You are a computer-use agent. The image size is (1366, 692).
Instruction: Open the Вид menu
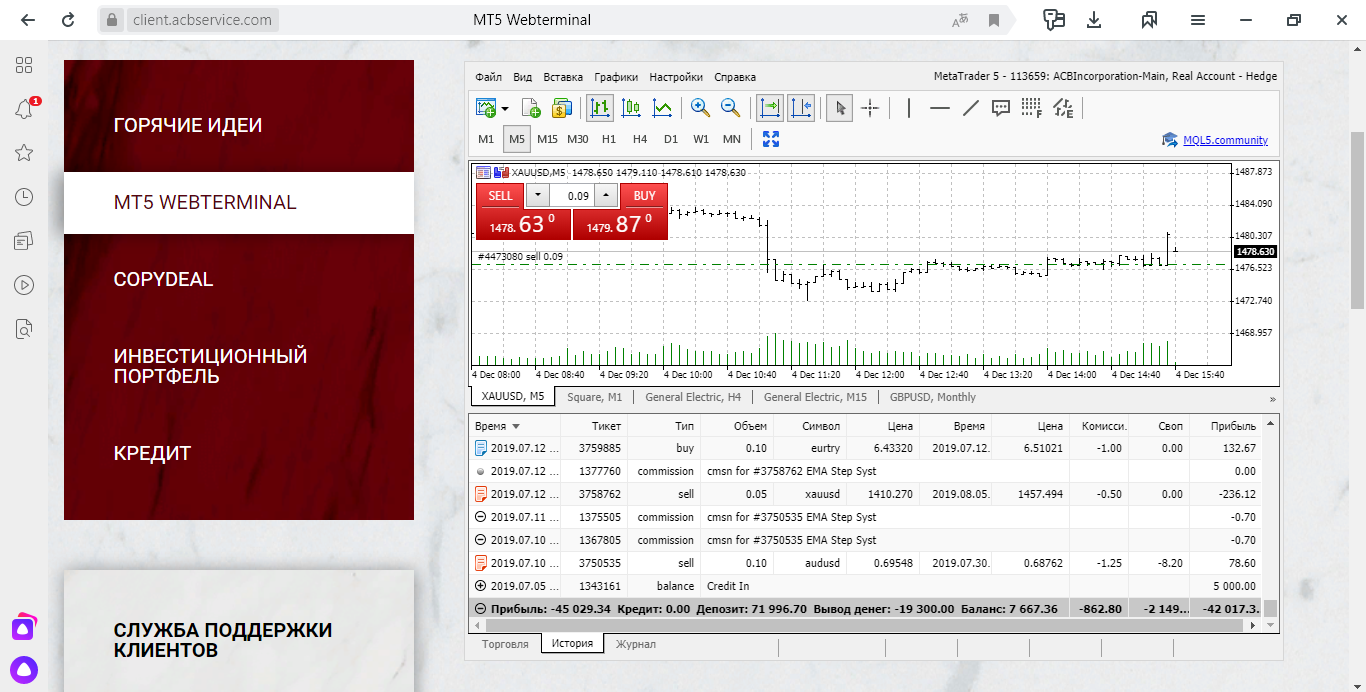tap(522, 77)
